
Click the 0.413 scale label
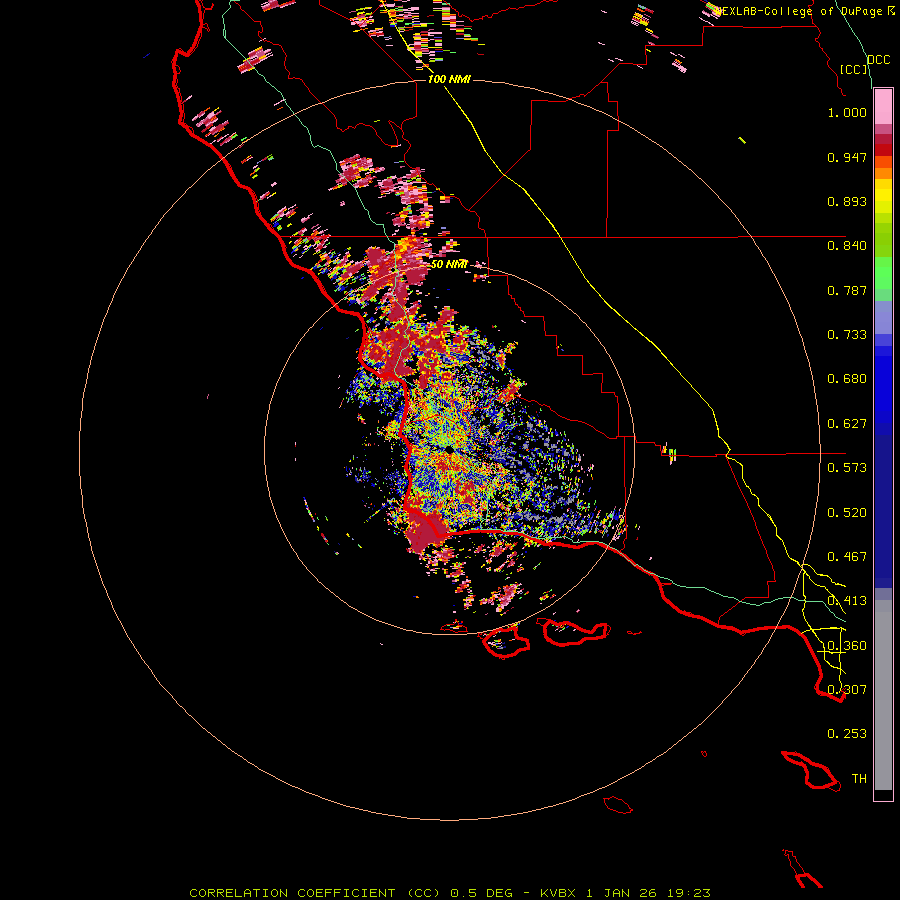[x=847, y=601]
